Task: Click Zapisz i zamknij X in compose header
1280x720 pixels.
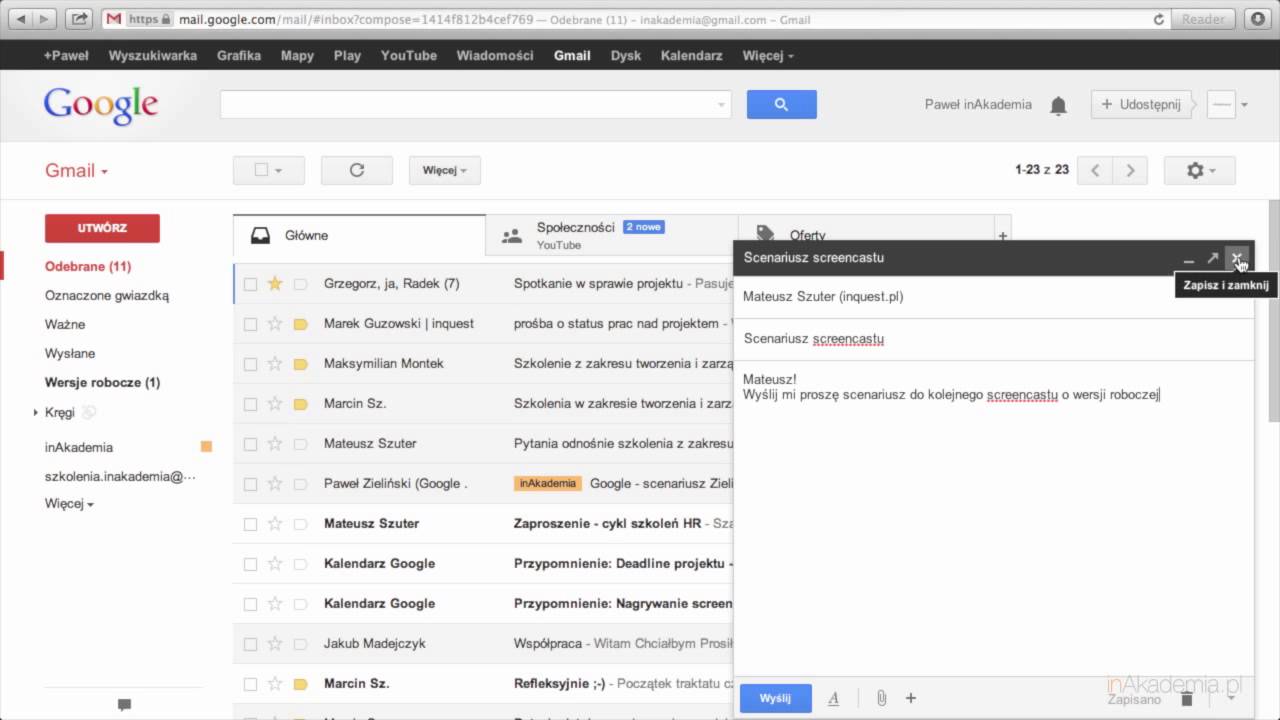Action: [x=1237, y=258]
